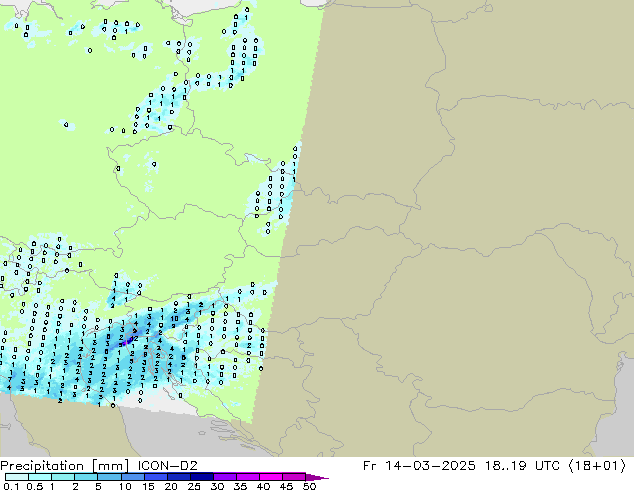The height and width of the screenshot is (490, 634).
Task: Click the date '14-03-2025' text
Action: point(430,465)
